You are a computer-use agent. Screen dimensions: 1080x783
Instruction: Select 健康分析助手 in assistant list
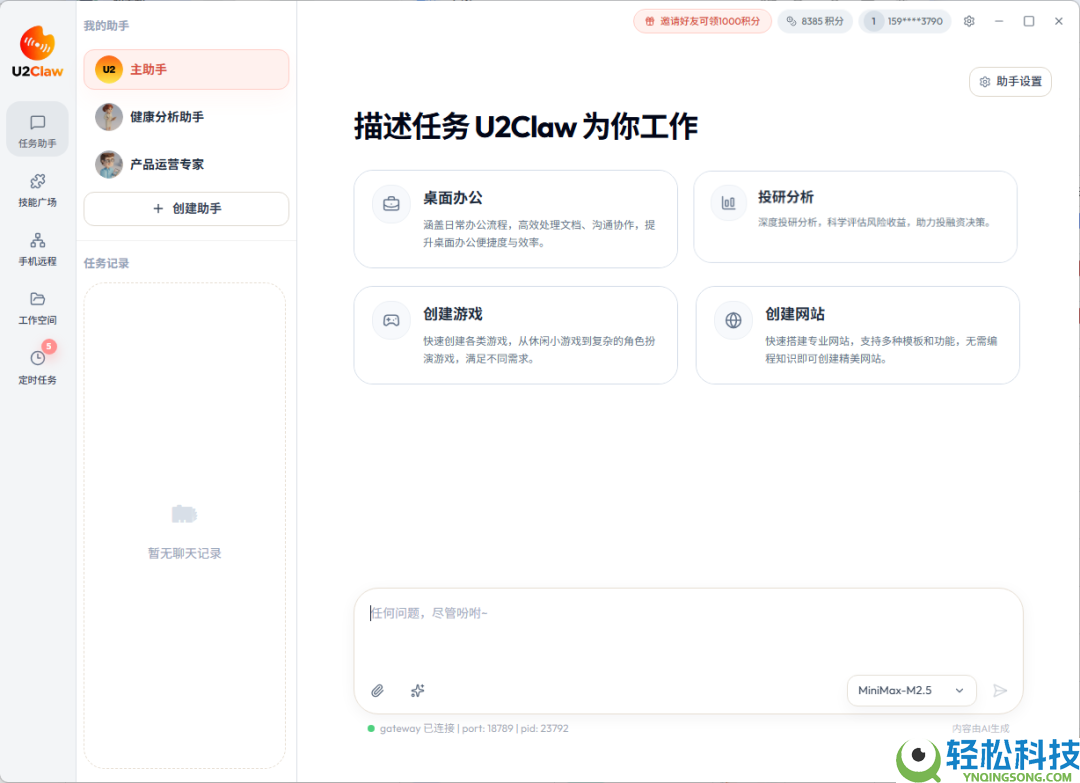tap(186, 117)
